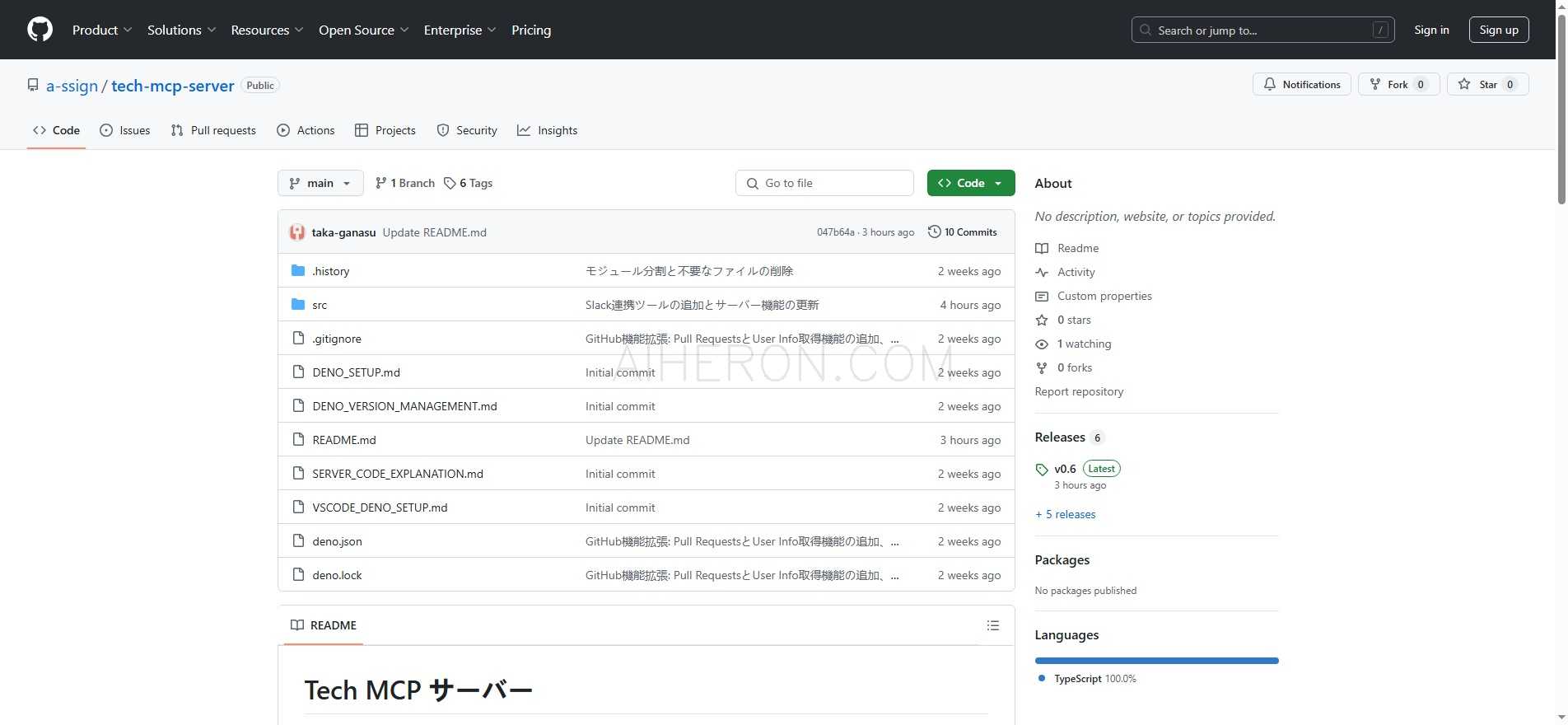Click the watching eye icon
The width and height of the screenshot is (1568, 725).
[1042, 344]
